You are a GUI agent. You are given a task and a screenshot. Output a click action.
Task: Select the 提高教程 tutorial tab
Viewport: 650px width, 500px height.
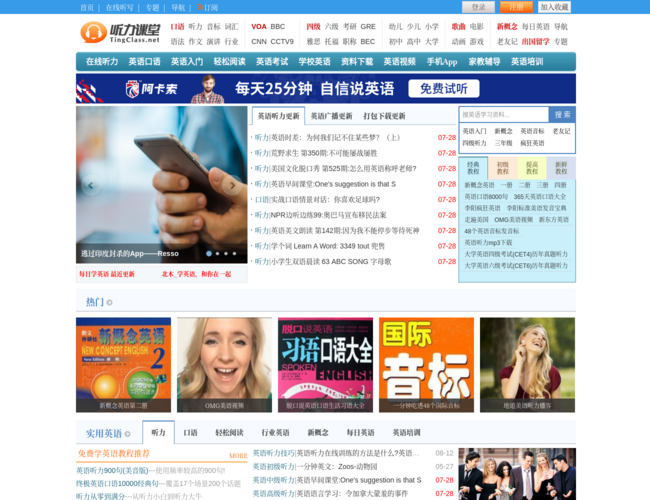click(x=532, y=168)
